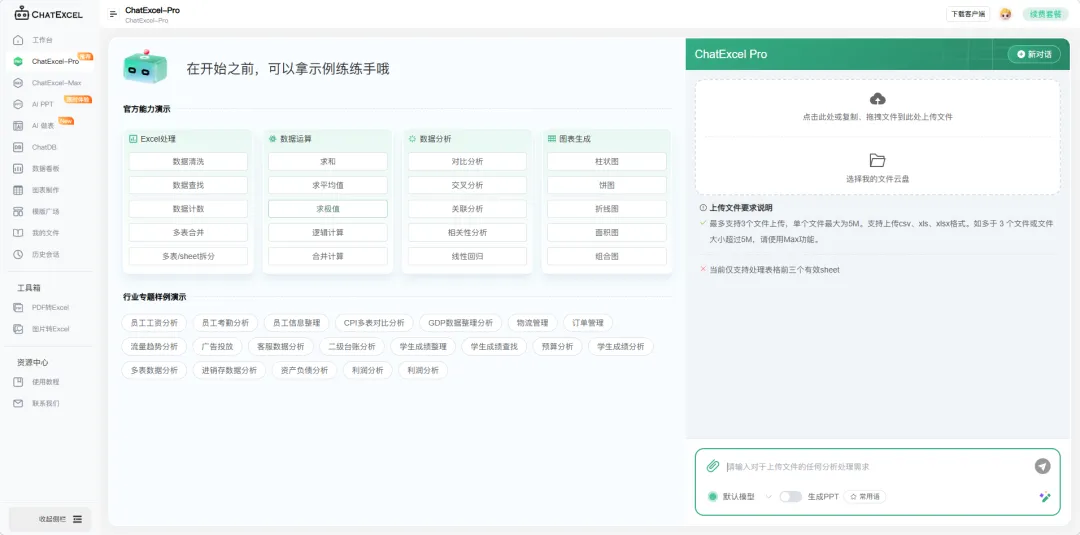Click the magic wand prompt icon

click(x=1045, y=496)
